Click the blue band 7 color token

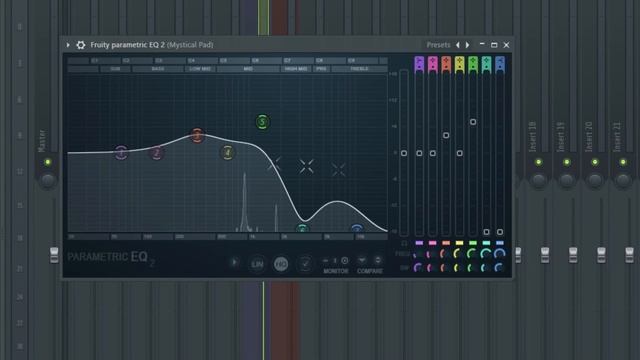point(500,243)
